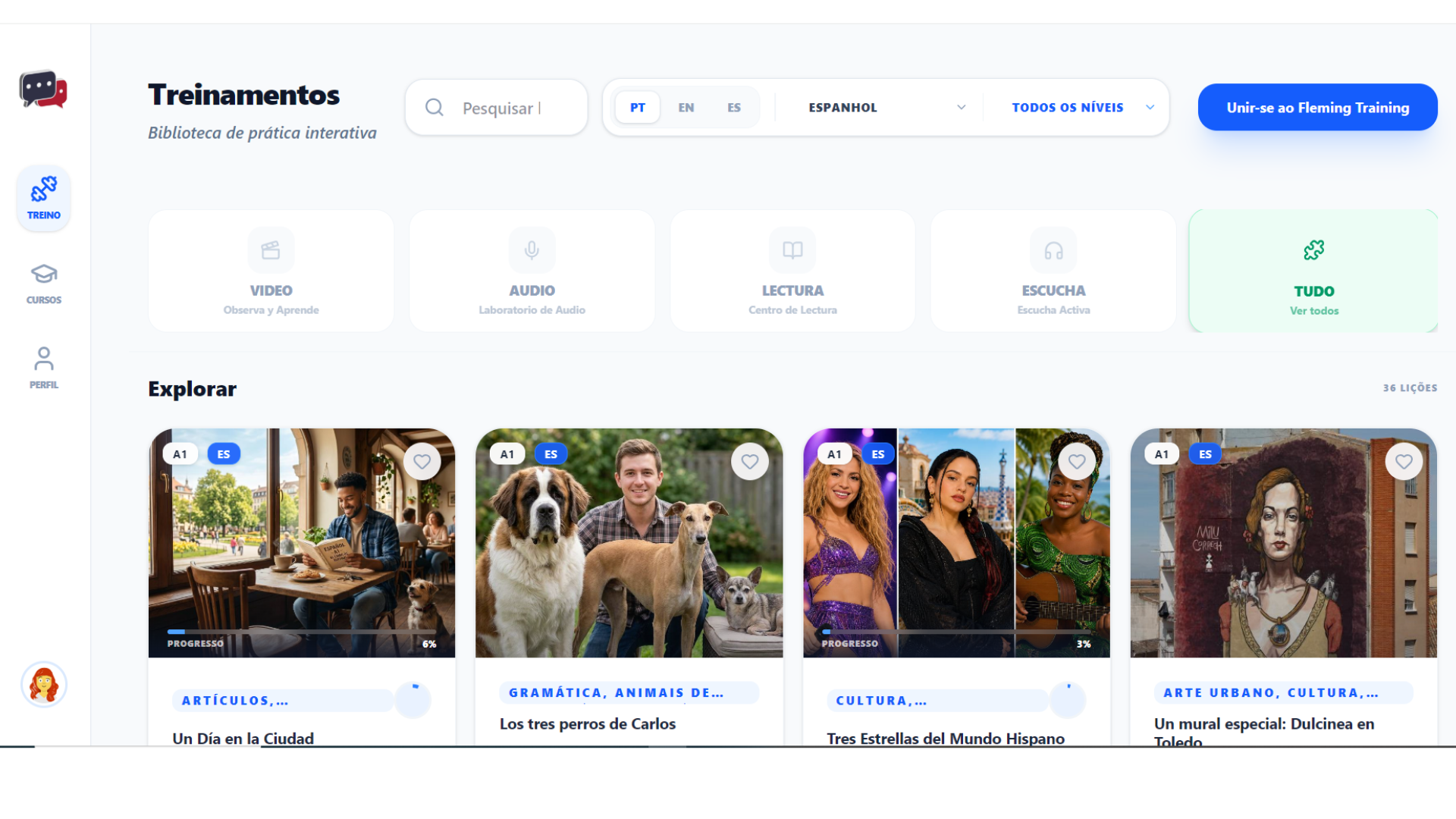The height and width of the screenshot is (819, 1456).
Task: Open the café reading thumbnail image
Action: tap(302, 543)
